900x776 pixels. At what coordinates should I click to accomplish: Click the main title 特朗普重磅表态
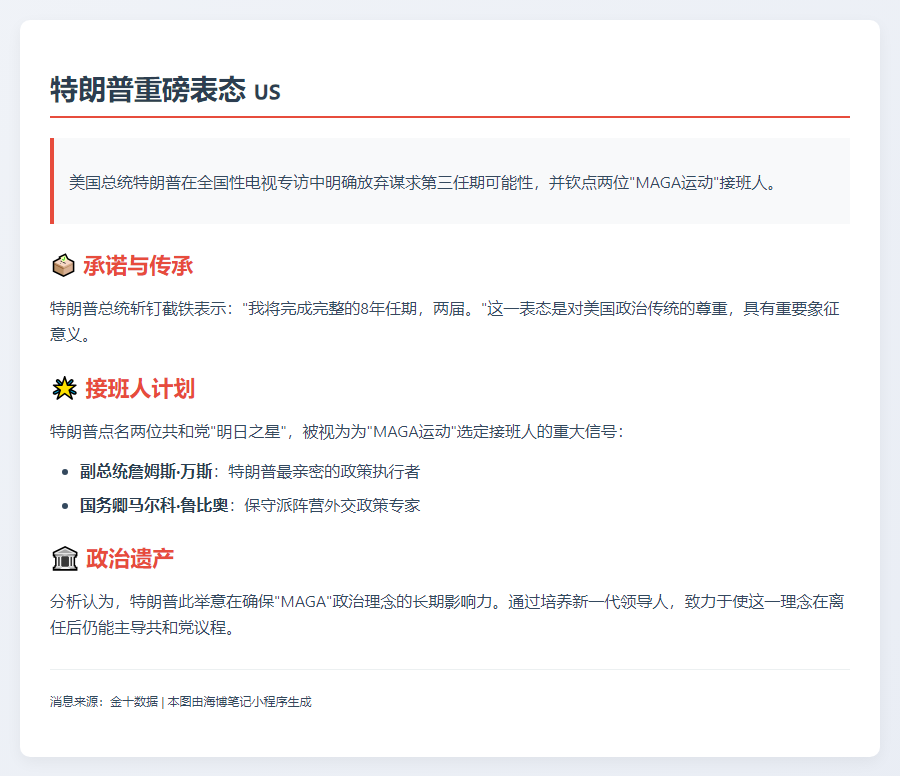tap(148, 90)
